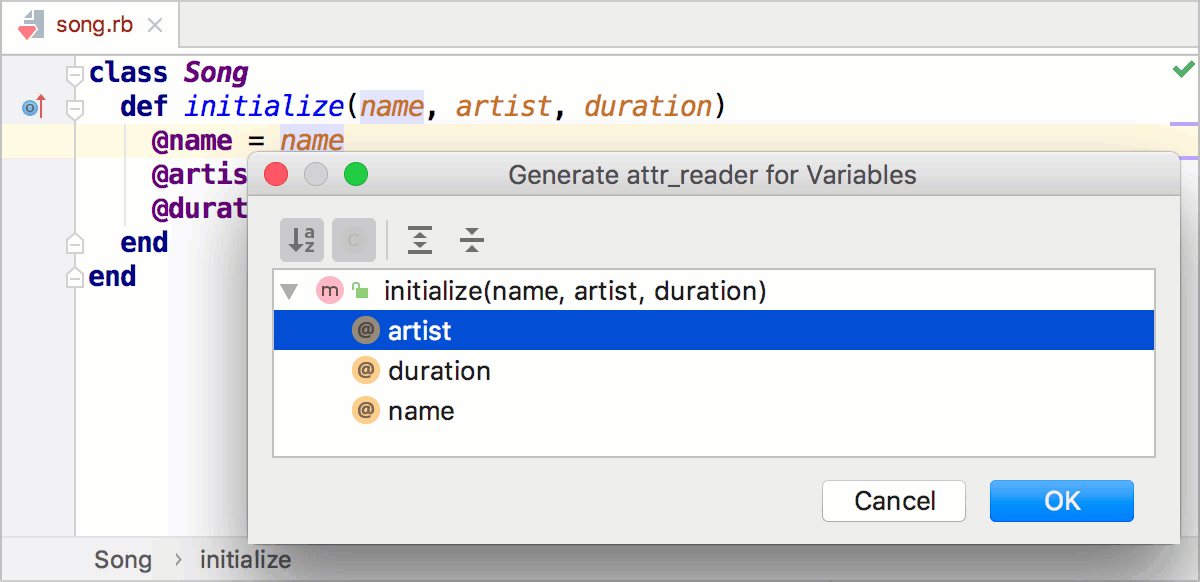Open the Song breadcrumb at the bottom

tap(123, 559)
